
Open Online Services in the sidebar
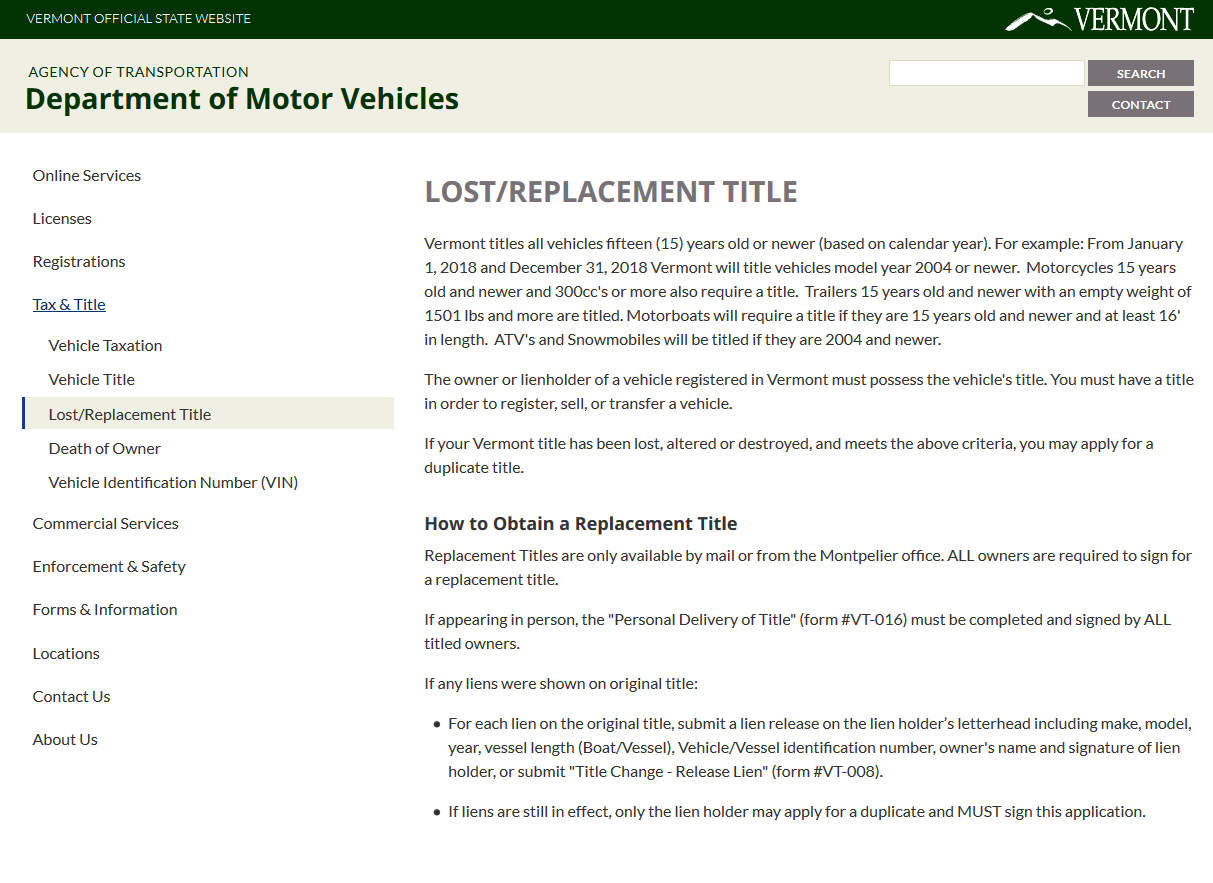coord(87,175)
